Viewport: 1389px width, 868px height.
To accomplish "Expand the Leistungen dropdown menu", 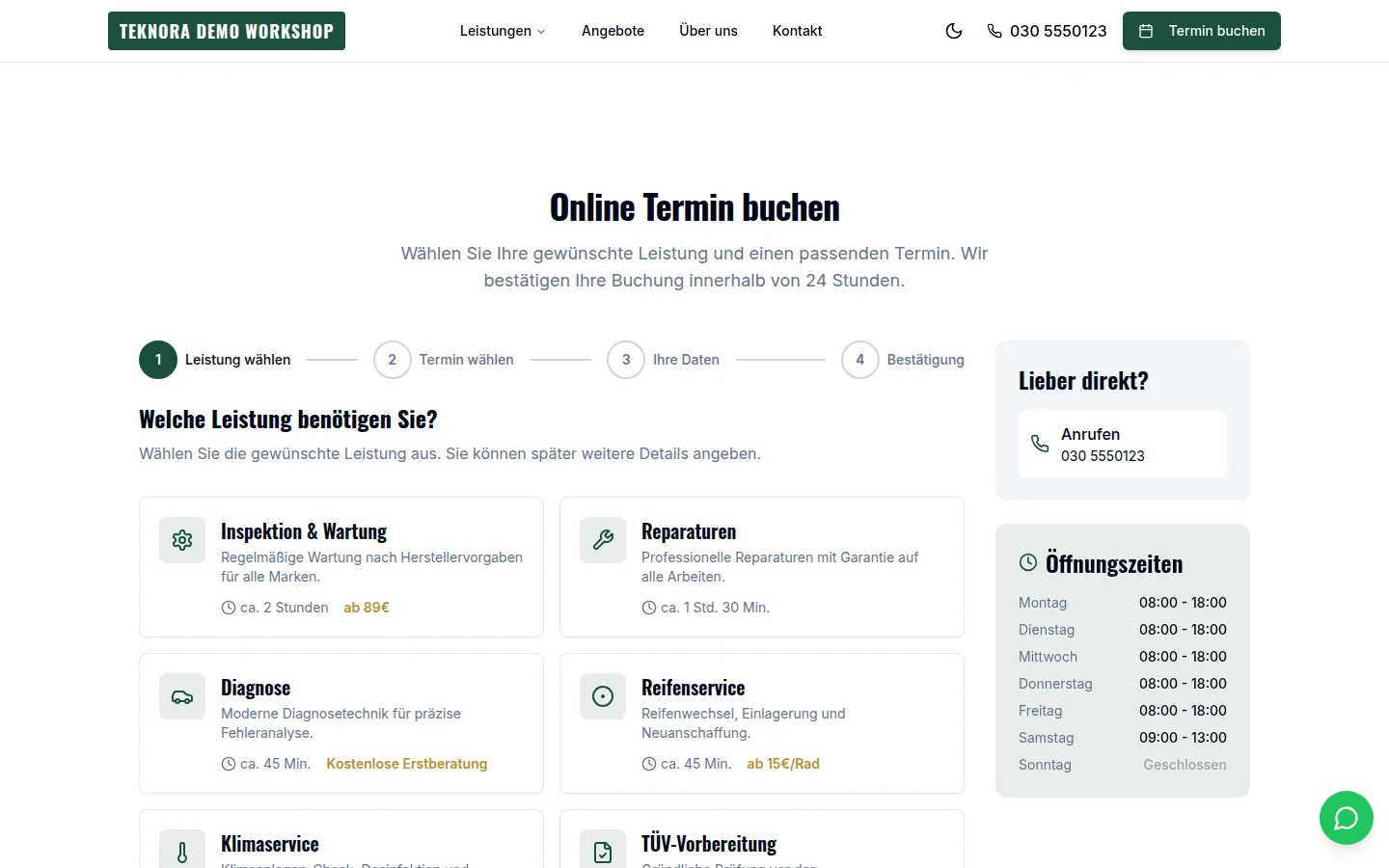I will pos(503,31).
